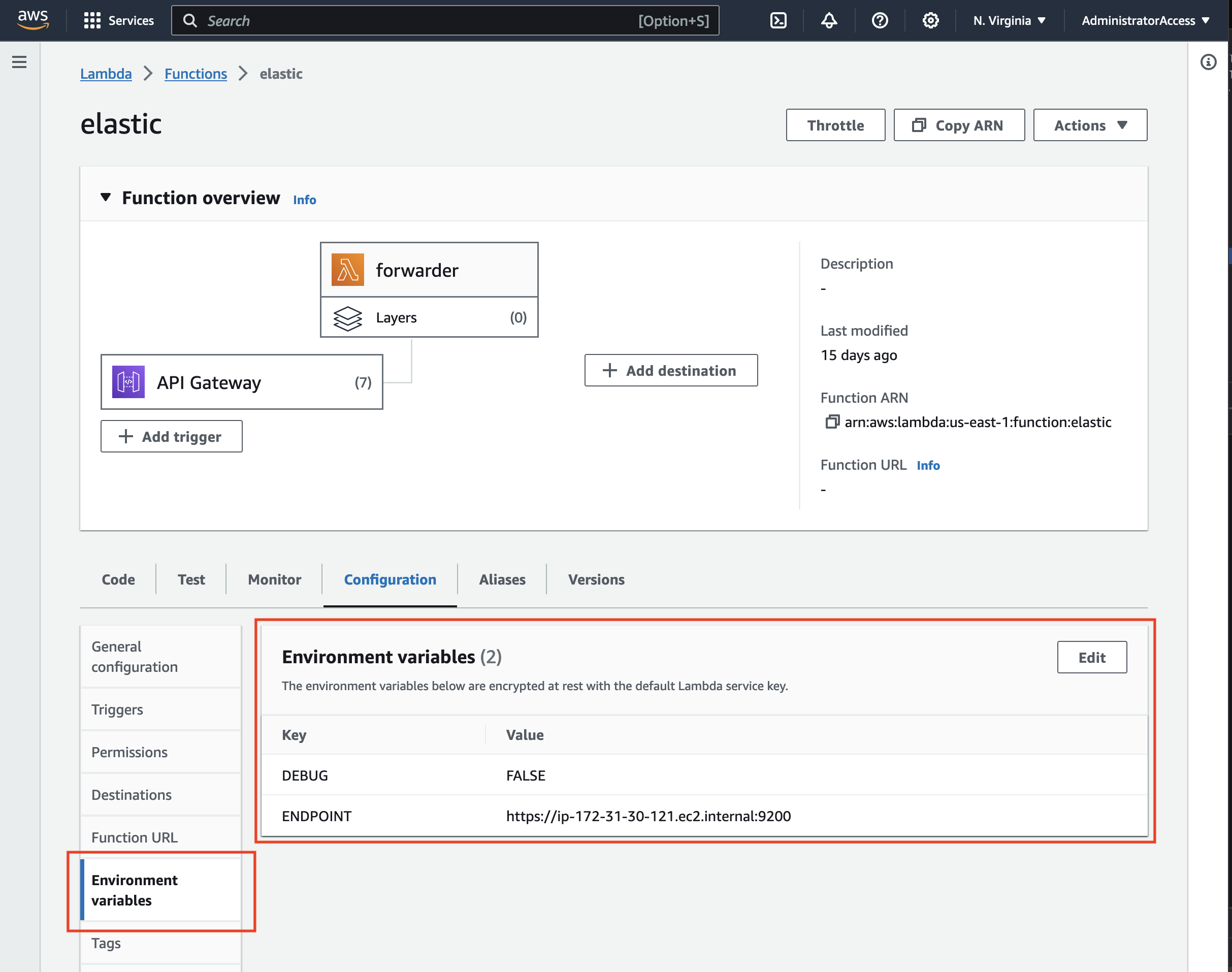Click the Copy ARN button

pos(959,125)
